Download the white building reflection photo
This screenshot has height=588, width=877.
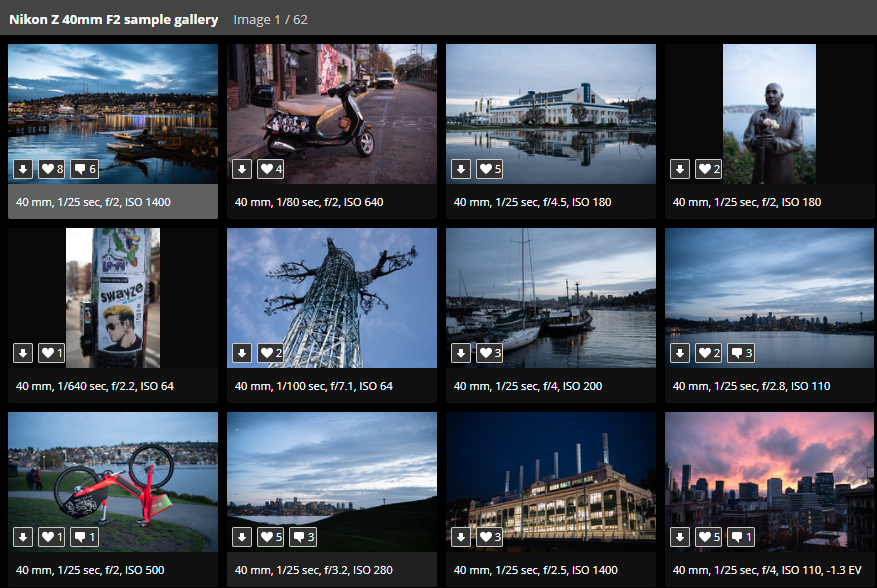pos(461,168)
